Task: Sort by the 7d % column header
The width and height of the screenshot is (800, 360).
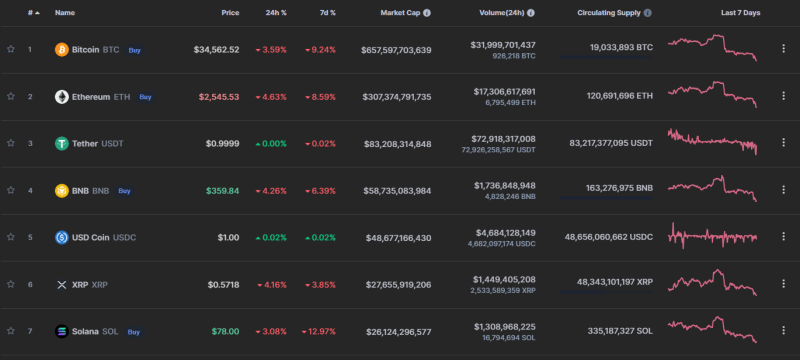Action: click(x=327, y=13)
